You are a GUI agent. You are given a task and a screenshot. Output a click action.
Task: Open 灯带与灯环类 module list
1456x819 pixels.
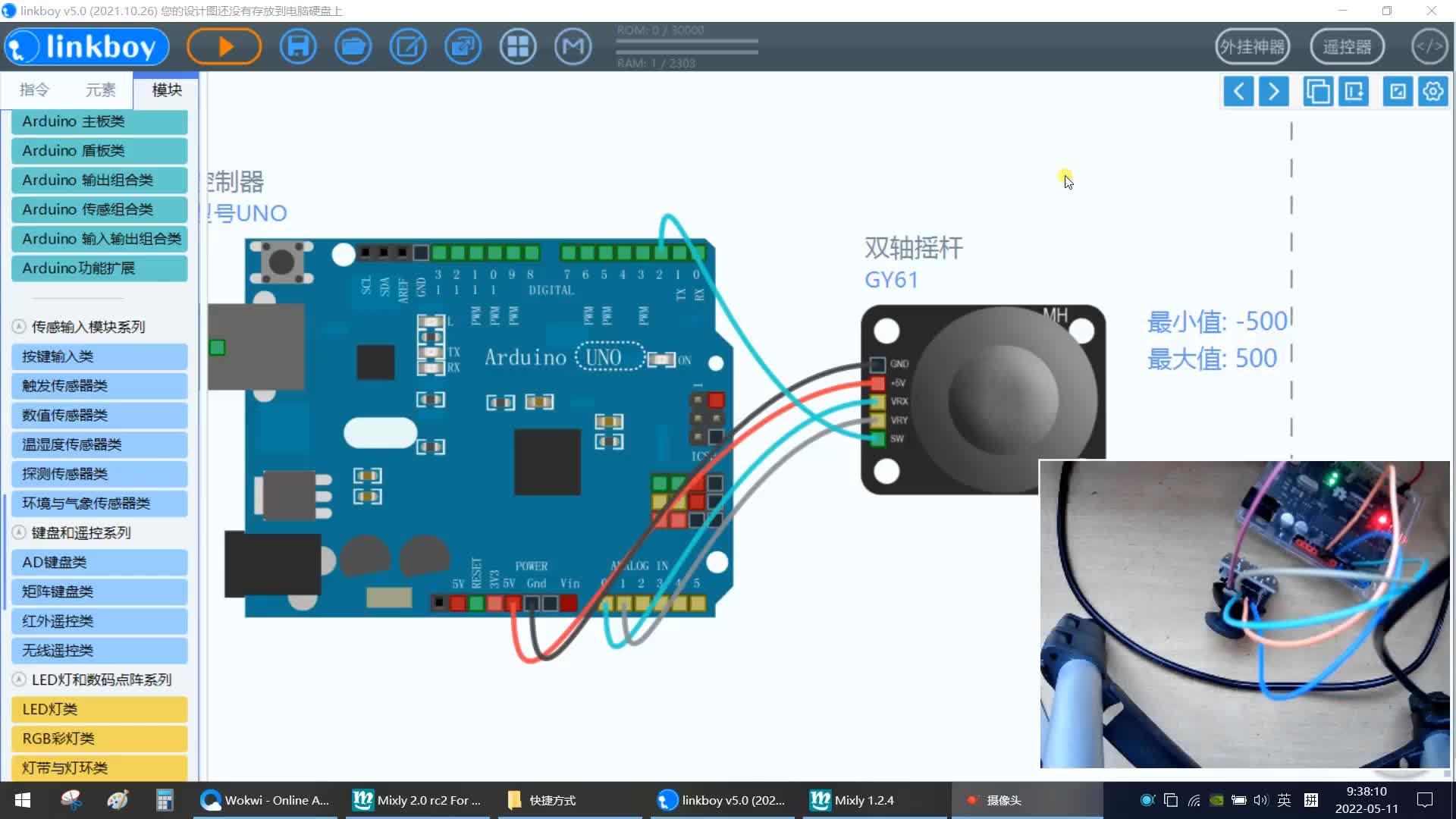coord(99,768)
